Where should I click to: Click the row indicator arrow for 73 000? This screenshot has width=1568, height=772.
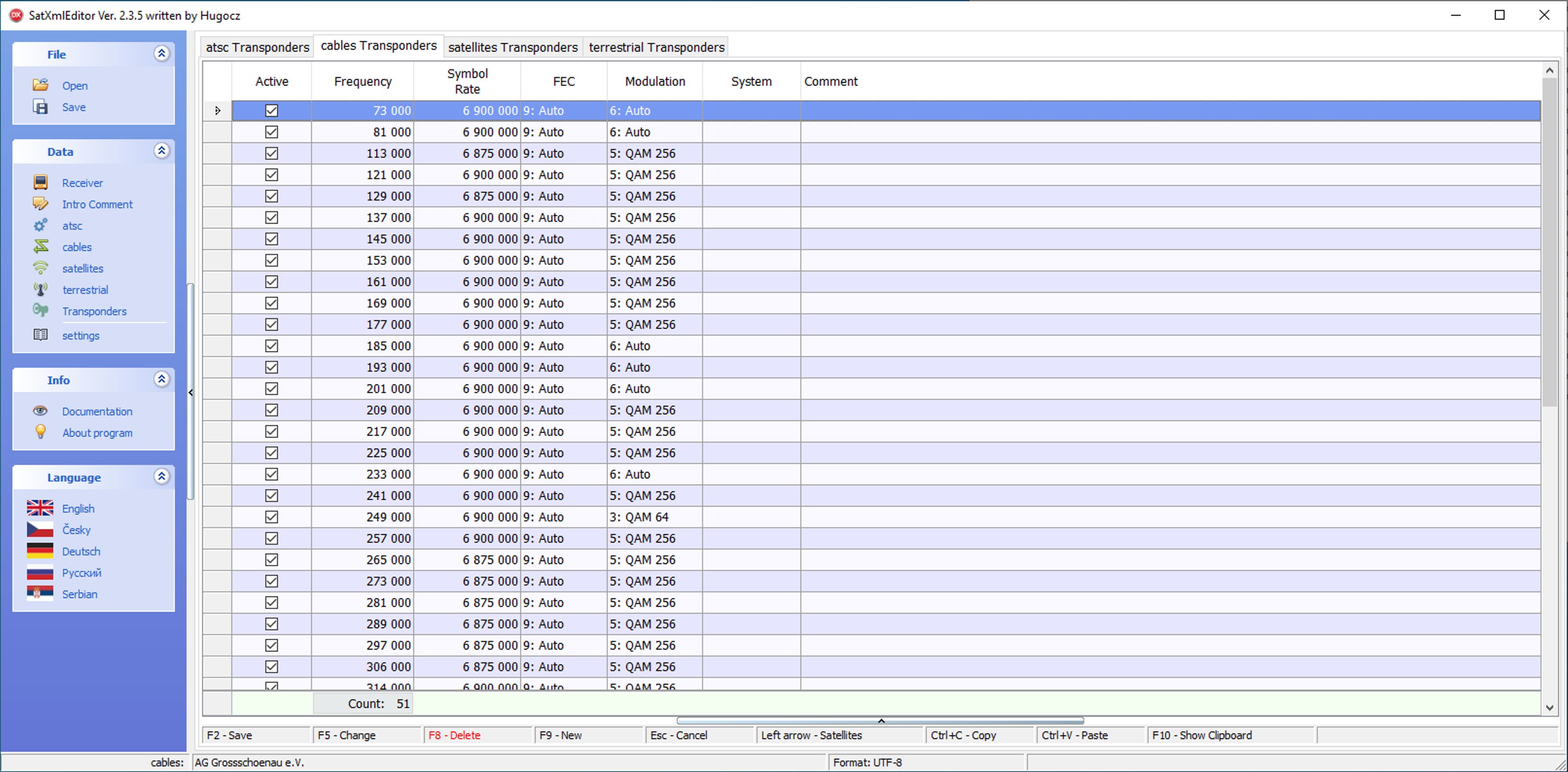point(217,111)
